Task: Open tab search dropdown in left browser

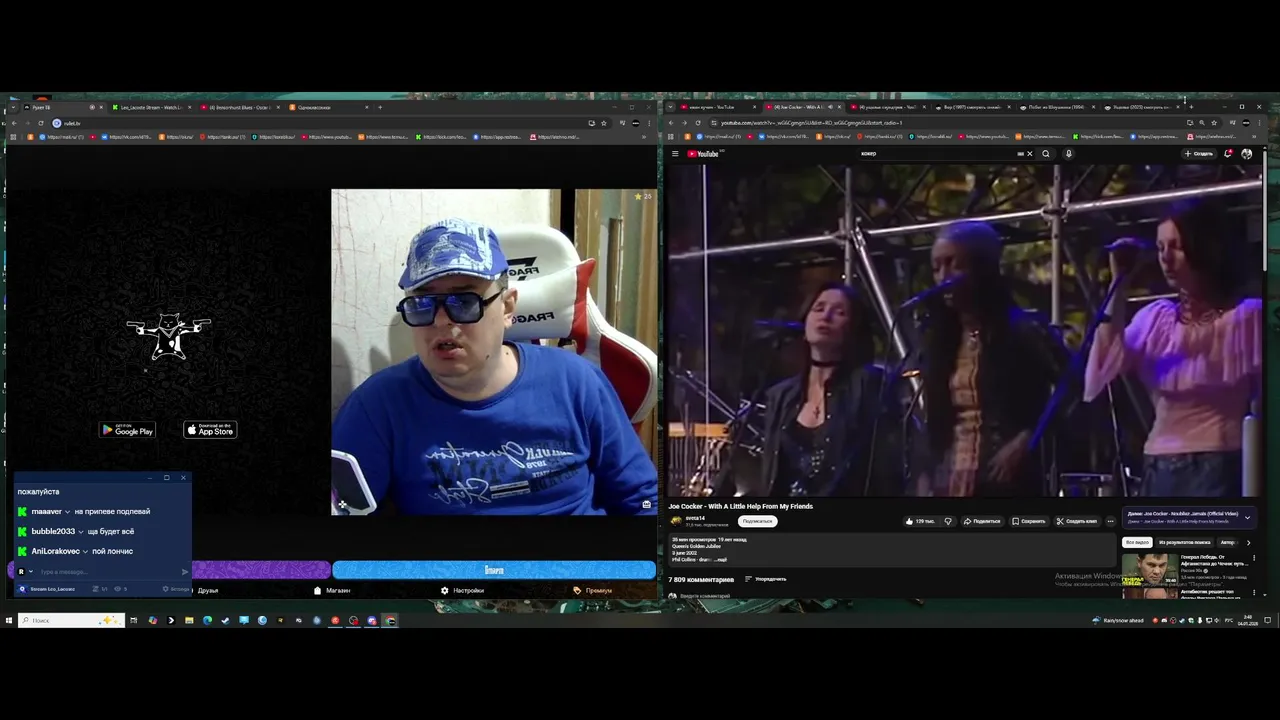Action: 11,107
